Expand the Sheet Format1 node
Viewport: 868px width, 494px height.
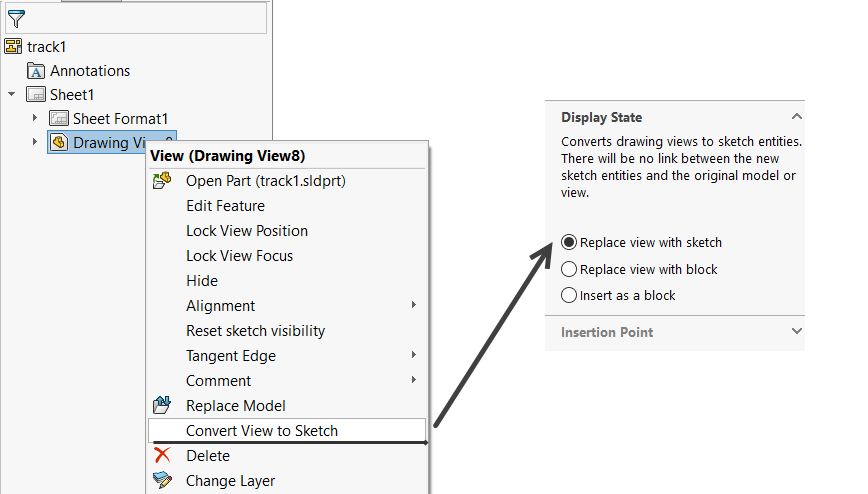(34, 118)
